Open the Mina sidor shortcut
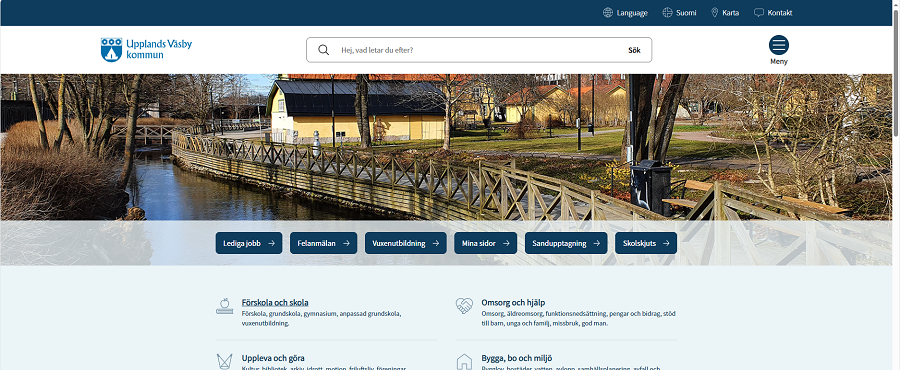This screenshot has height=370, width=900. pos(486,243)
